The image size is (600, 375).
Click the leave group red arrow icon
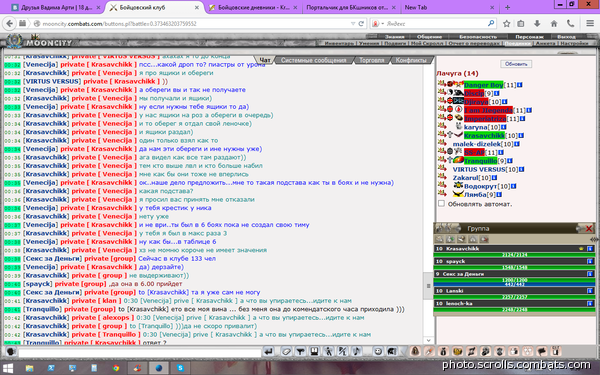[x=484, y=239]
